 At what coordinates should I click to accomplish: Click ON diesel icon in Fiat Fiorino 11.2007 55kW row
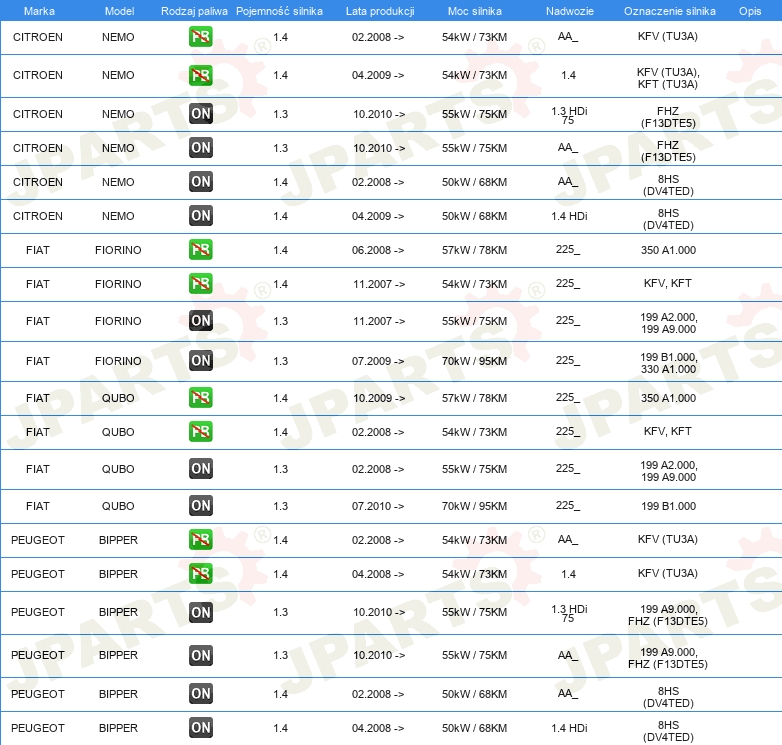[x=200, y=321]
